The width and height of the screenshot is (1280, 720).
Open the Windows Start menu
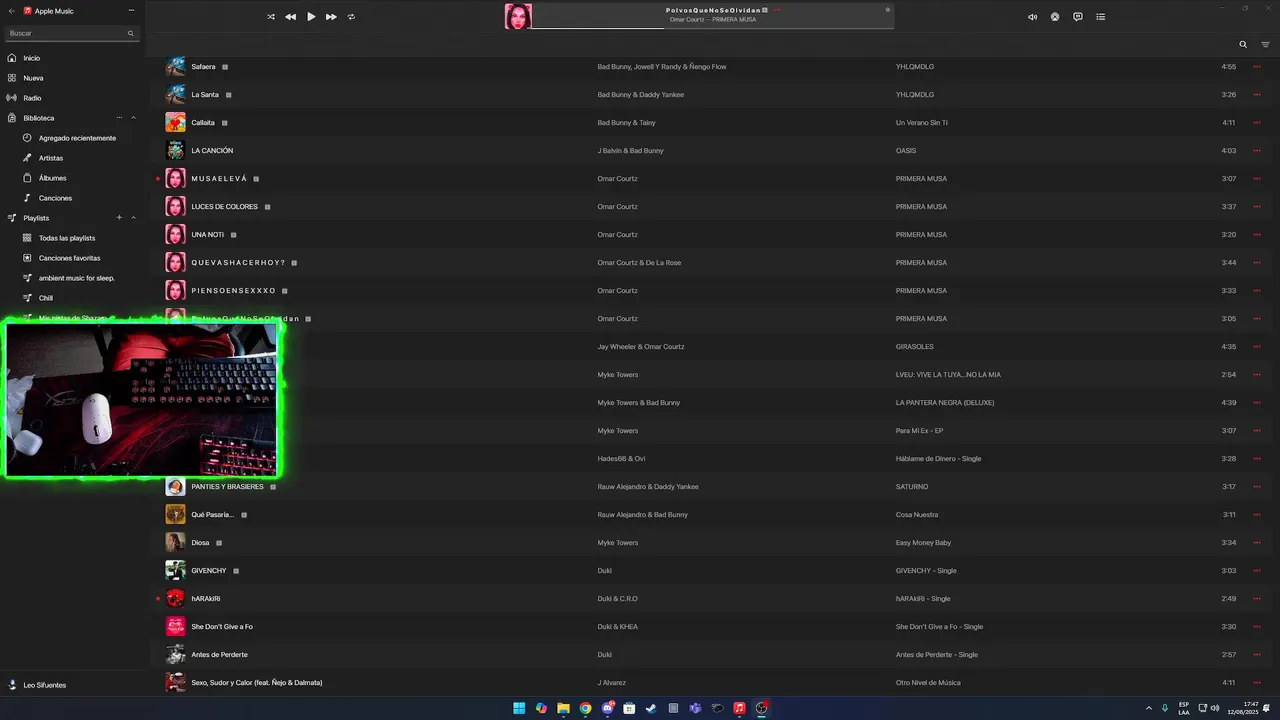(519, 708)
